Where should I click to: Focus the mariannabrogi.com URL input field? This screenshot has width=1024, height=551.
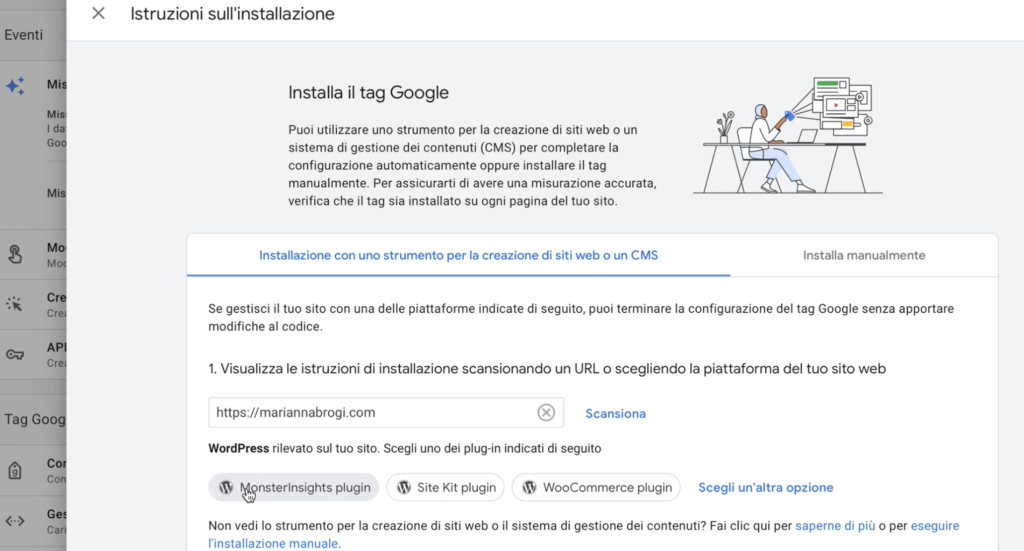point(370,413)
